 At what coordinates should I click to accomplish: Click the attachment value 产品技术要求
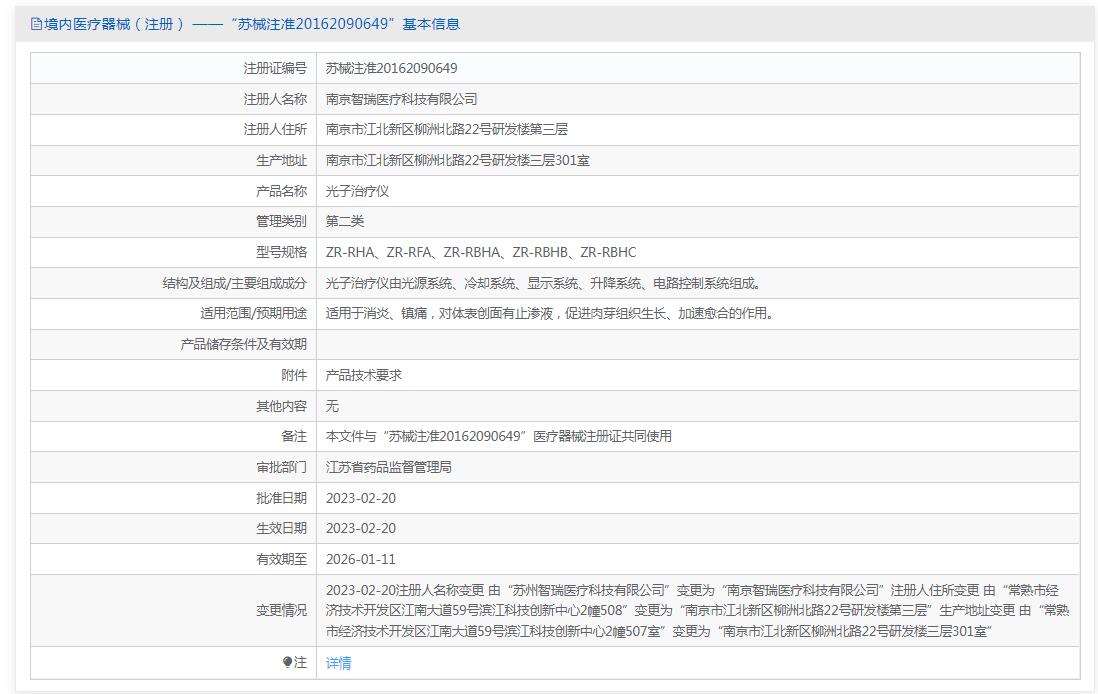point(363,375)
